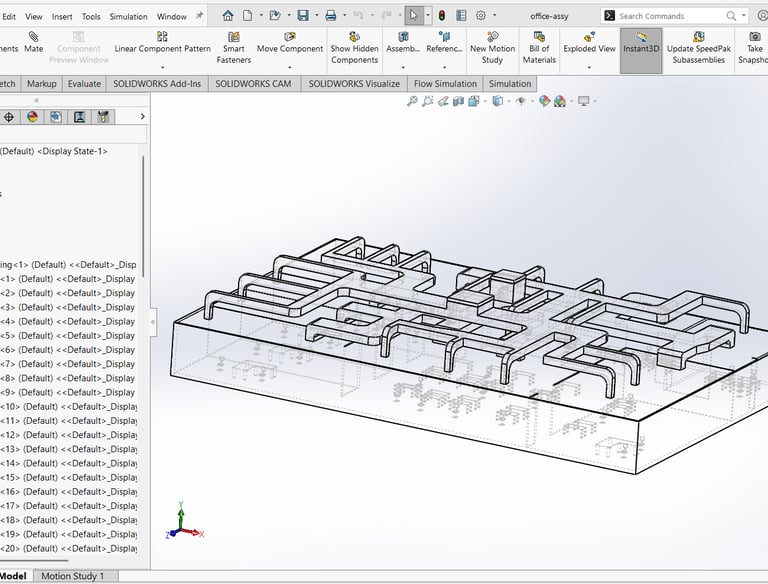Open the DisplayManager appearance tab
Viewport: 768px width, 584px height.
coord(32,117)
